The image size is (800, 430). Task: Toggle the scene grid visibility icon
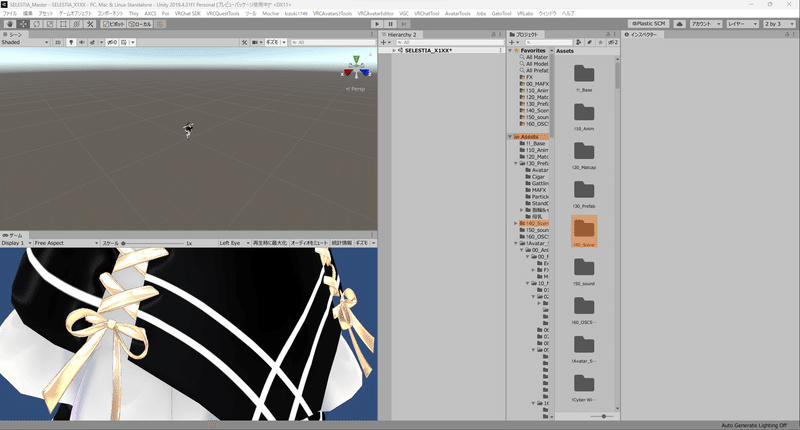[x=124, y=42]
